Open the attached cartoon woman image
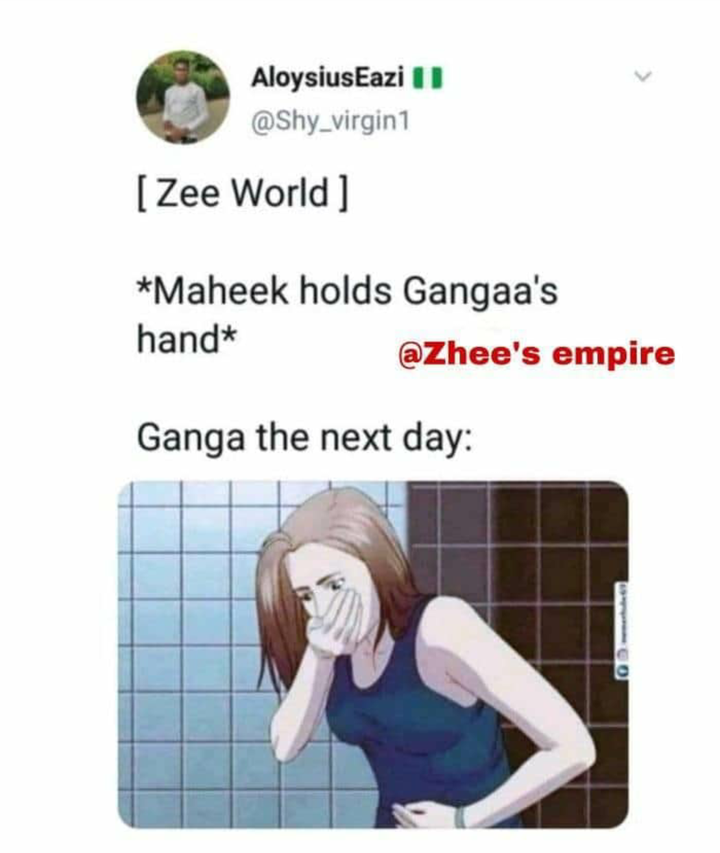Image resolution: width=720 pixels, height=853 pixels. [x=373, y=654]
